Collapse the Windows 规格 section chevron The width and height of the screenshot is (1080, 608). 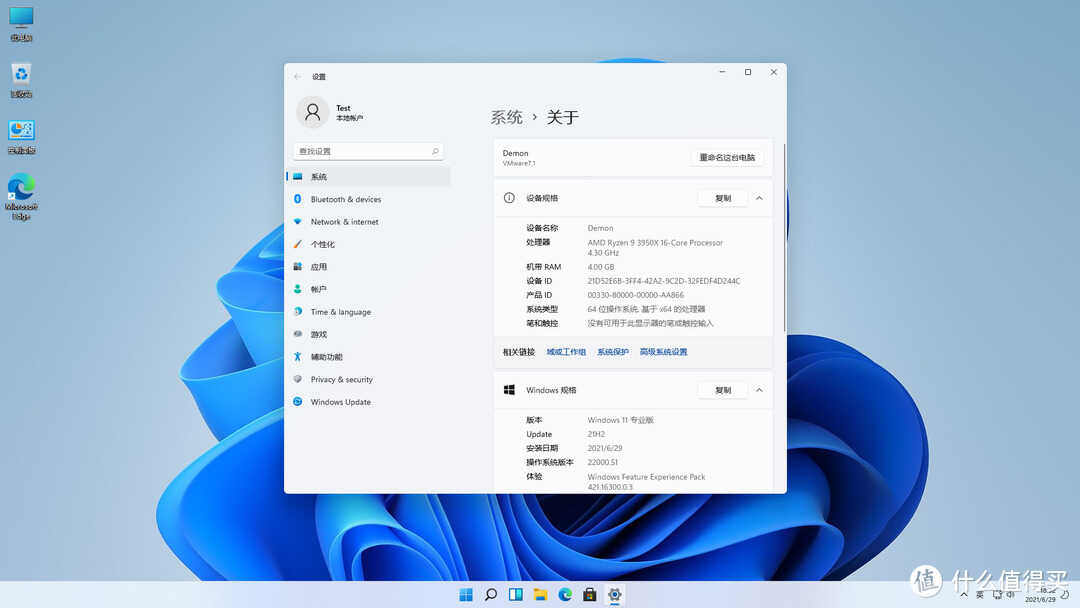click(759, 390)
